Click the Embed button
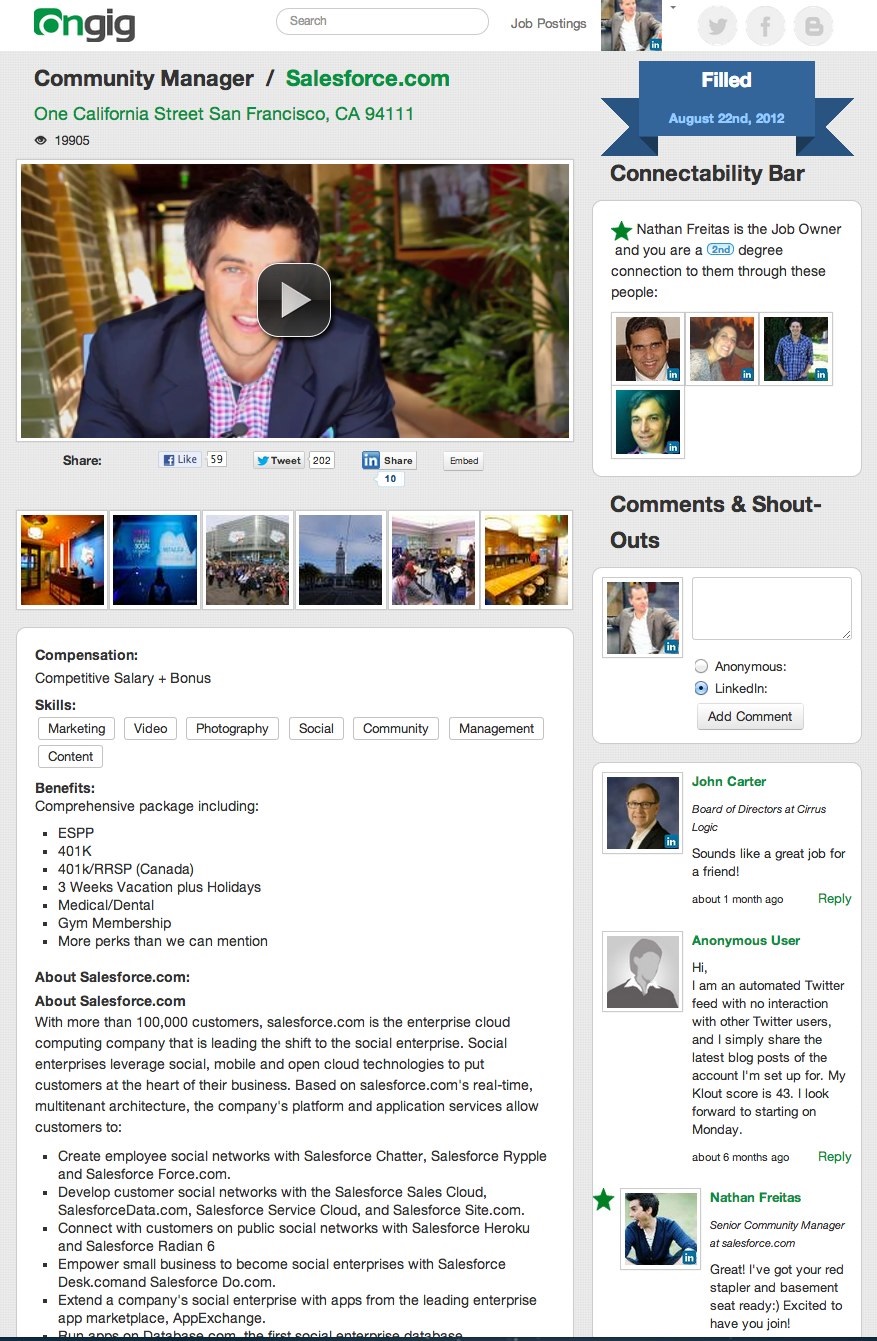 464,461
